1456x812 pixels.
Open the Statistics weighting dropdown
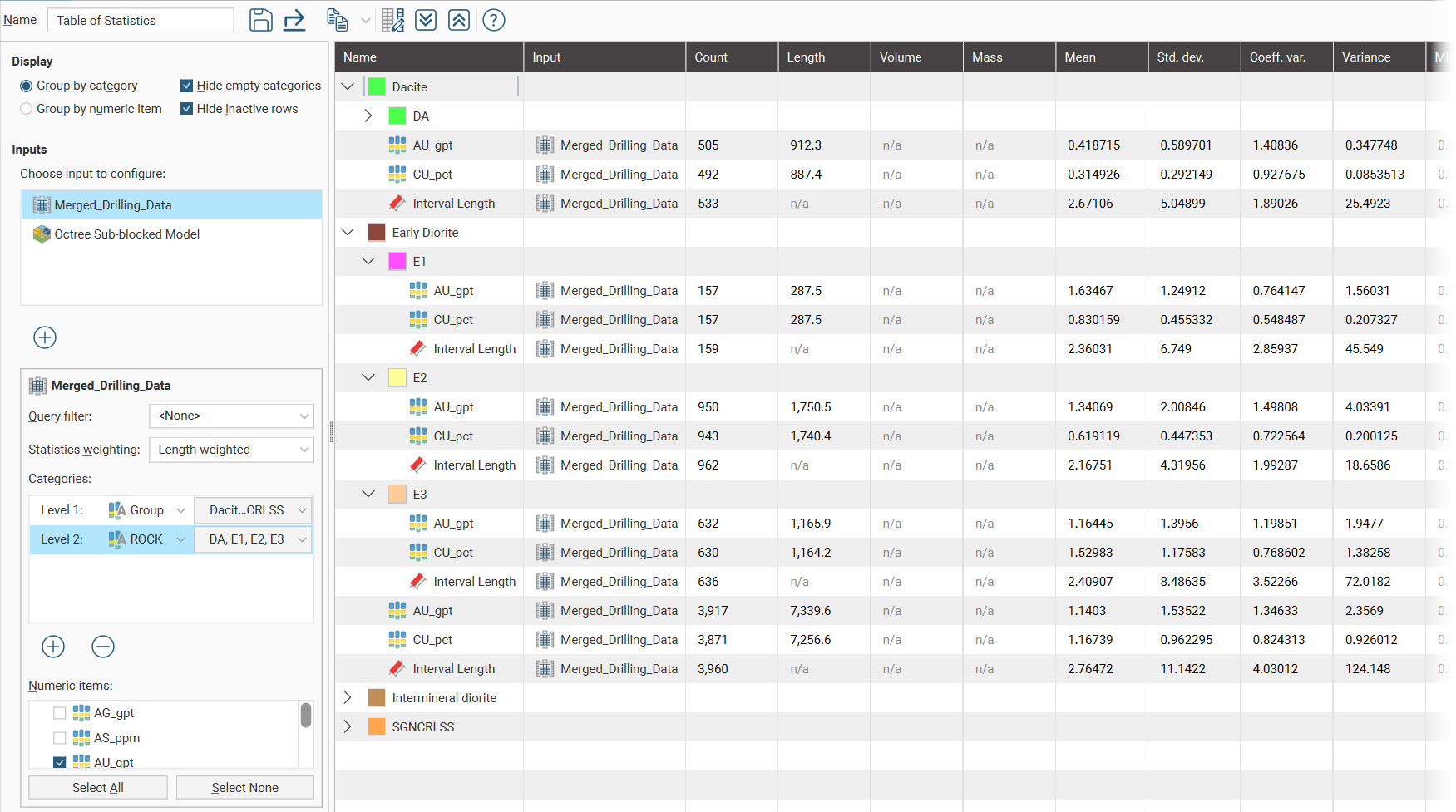point(231,450)
